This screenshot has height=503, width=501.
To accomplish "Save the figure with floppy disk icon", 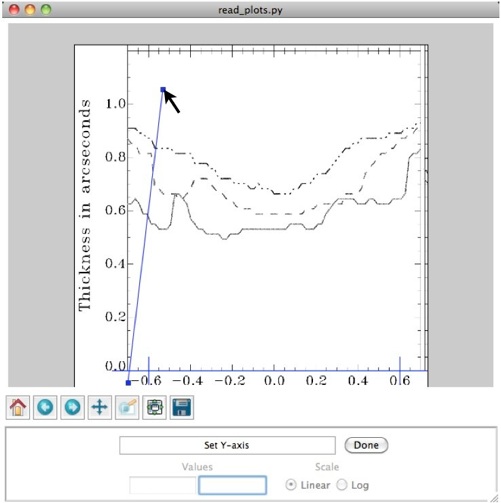I will point(182,407).
